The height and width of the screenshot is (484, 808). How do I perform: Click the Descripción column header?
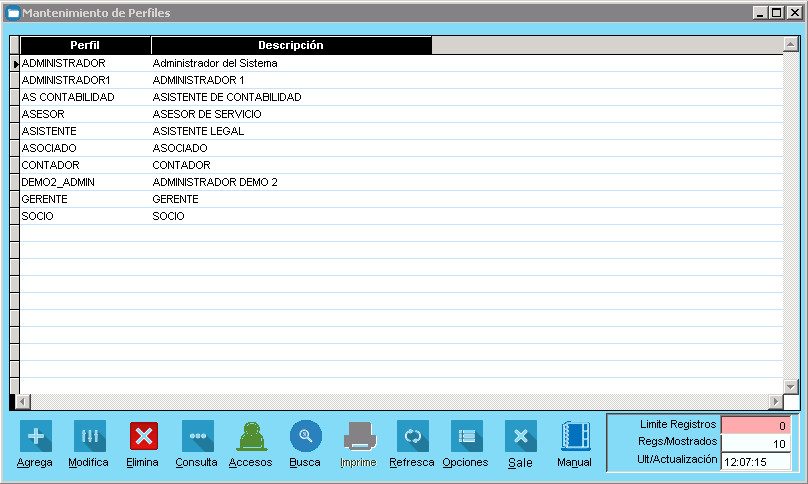(x=290, y=45)
